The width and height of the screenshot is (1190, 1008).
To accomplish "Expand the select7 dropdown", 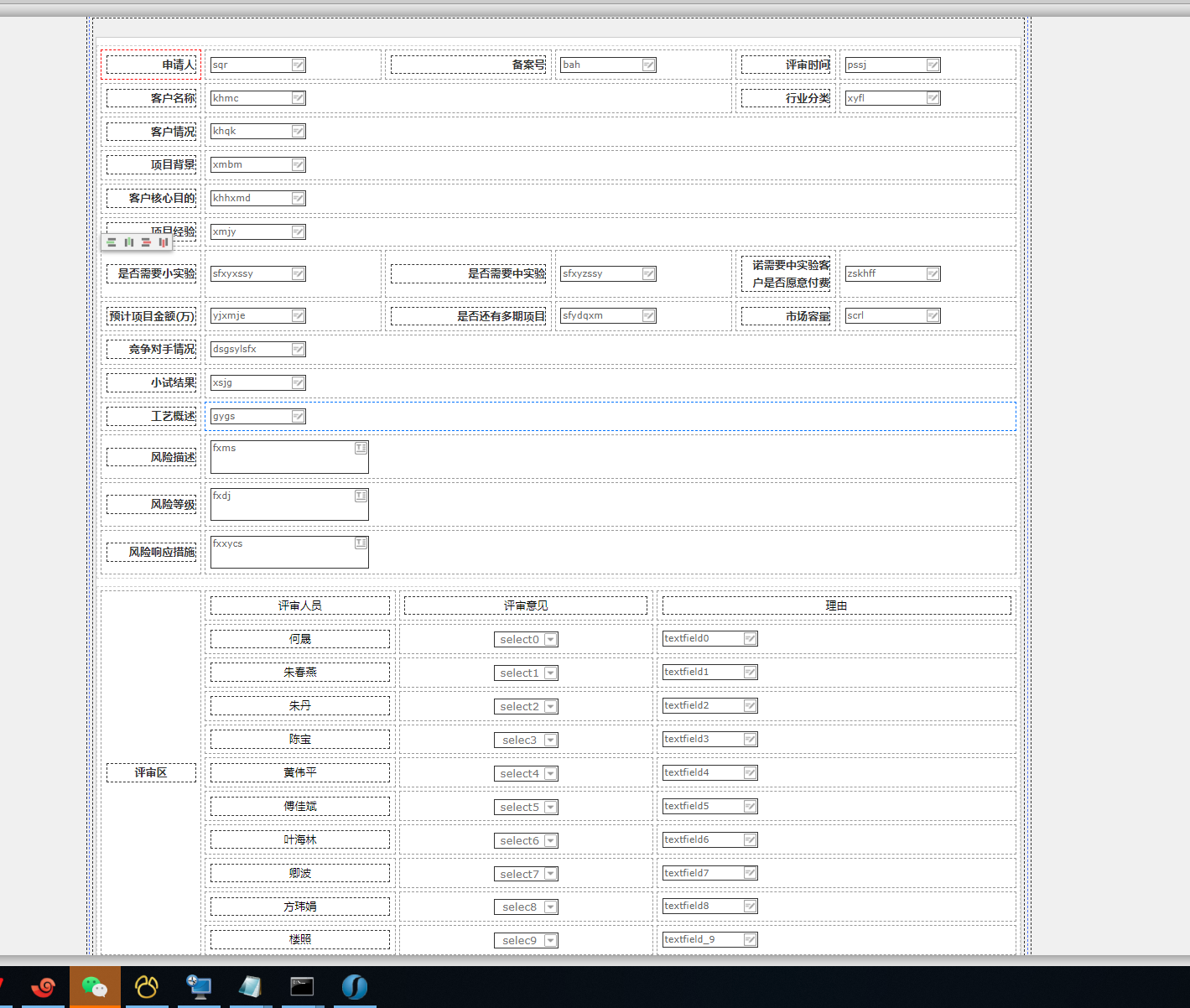I will tap(550, 874).
